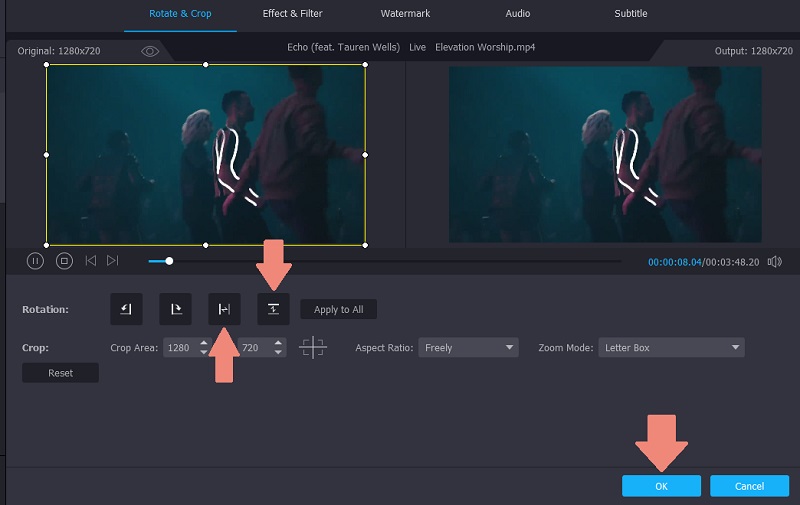This screenshot has height=505, width=800.
Task: Open the Watermark tab
Action: pyautogui.click(x=405, y=14)
